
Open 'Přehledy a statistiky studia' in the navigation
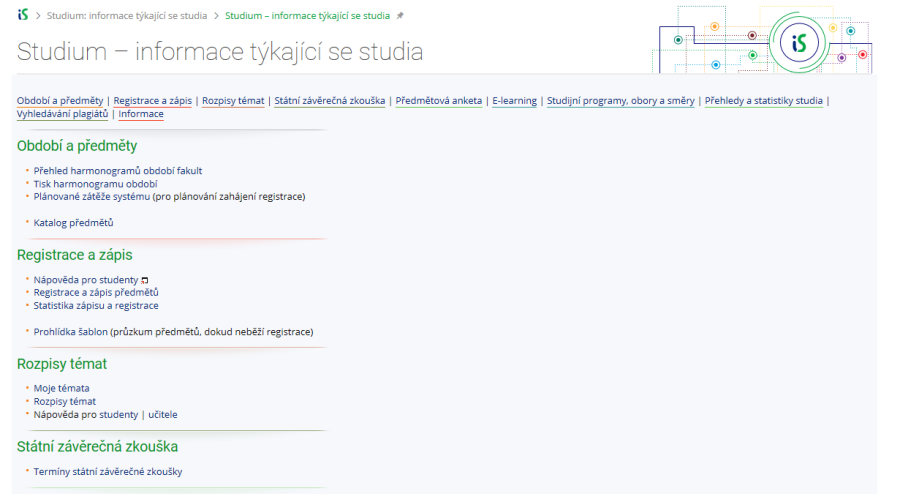coord(764,101)
